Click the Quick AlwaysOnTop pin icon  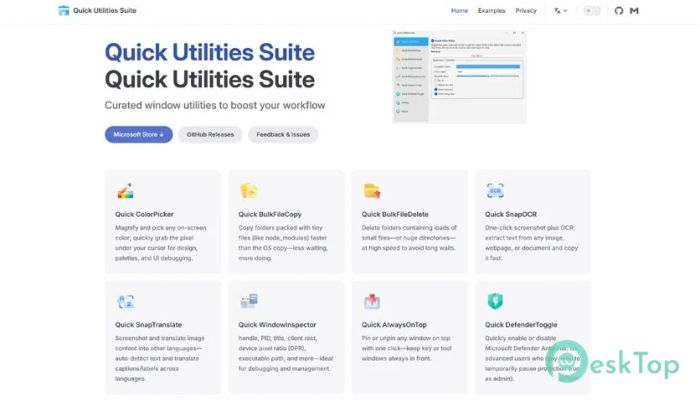point(372,301)
